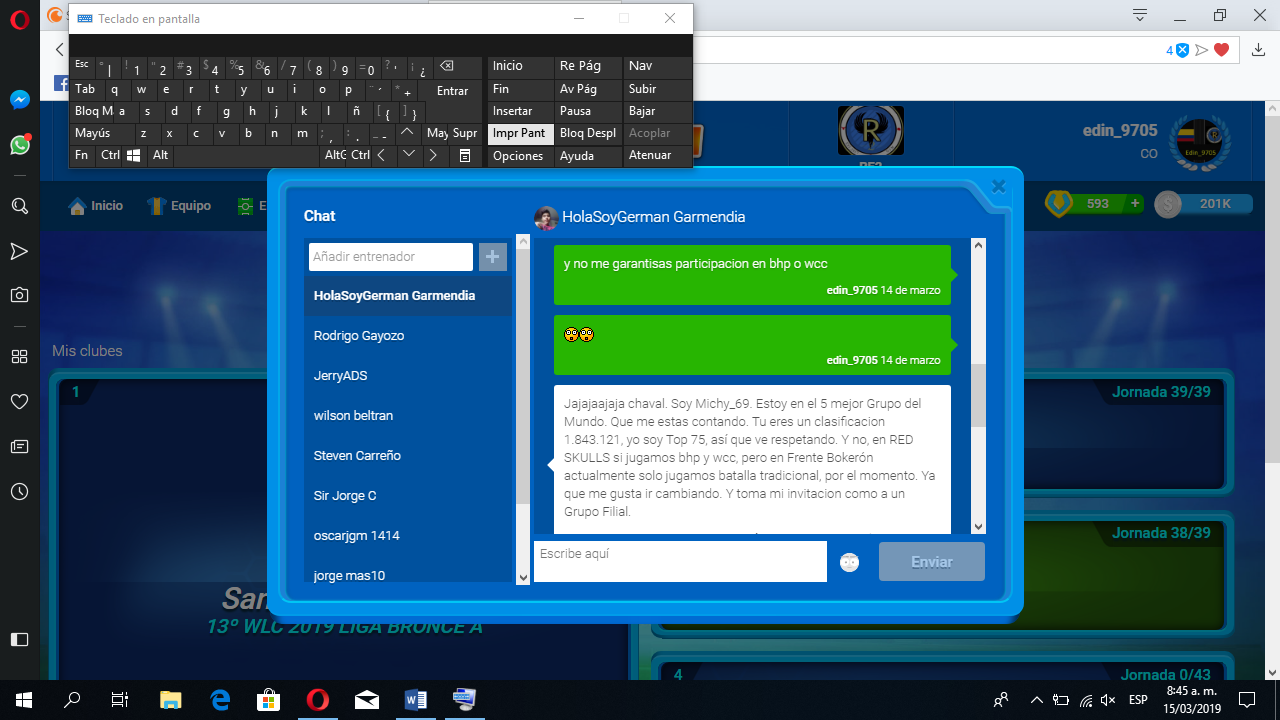Open Word from the Windows taskbar
1280x720 pixels.
[x=415, y=699]
